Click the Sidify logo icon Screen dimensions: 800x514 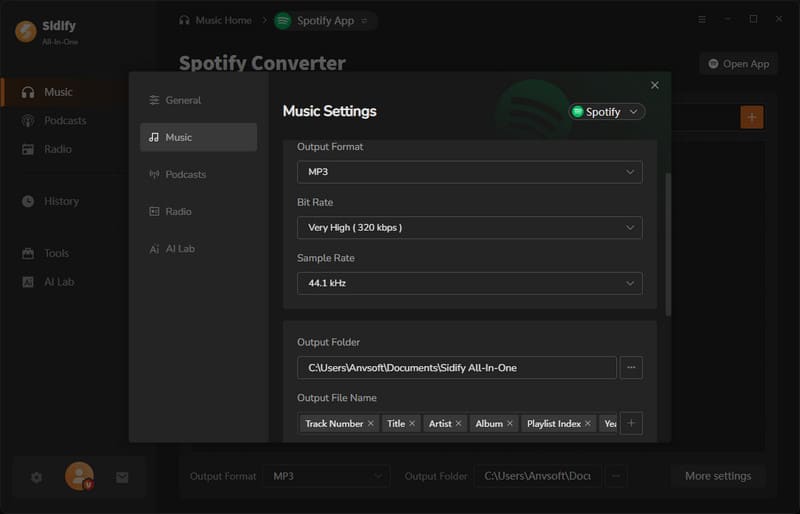26,31
